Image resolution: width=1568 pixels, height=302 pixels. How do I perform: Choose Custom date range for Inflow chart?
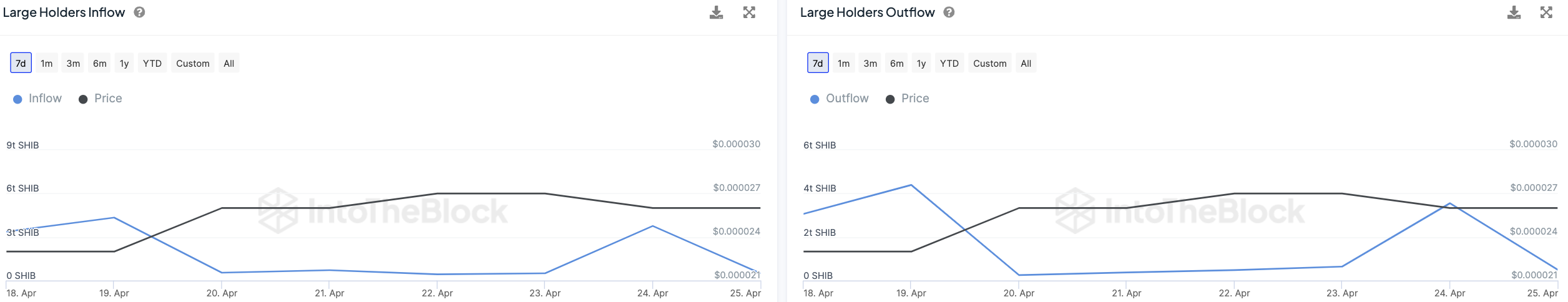tap(193, 63)
